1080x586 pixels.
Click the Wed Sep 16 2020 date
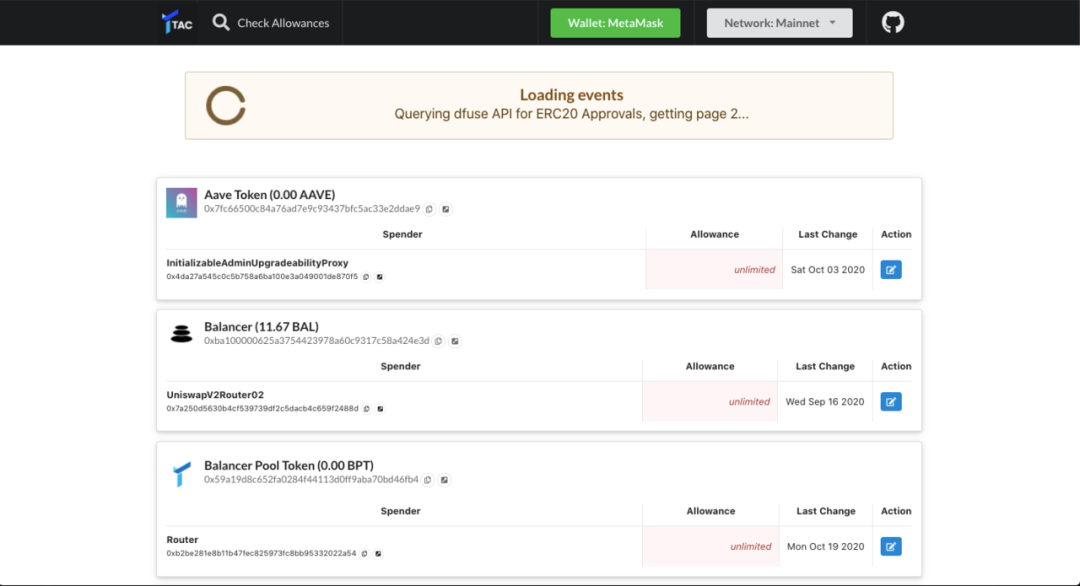824,401
